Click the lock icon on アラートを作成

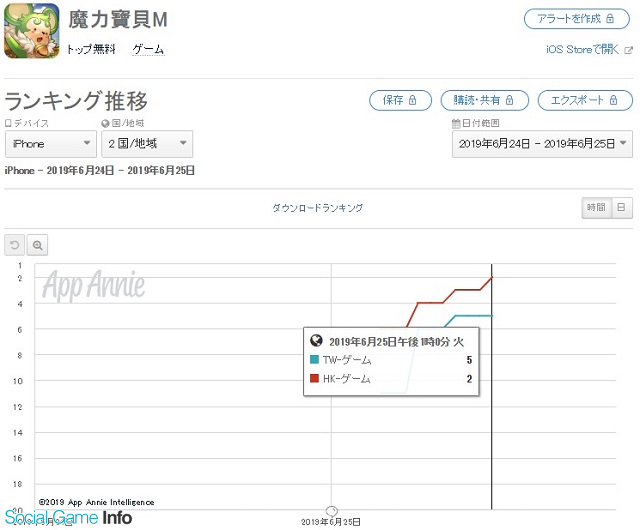(610, 18)
